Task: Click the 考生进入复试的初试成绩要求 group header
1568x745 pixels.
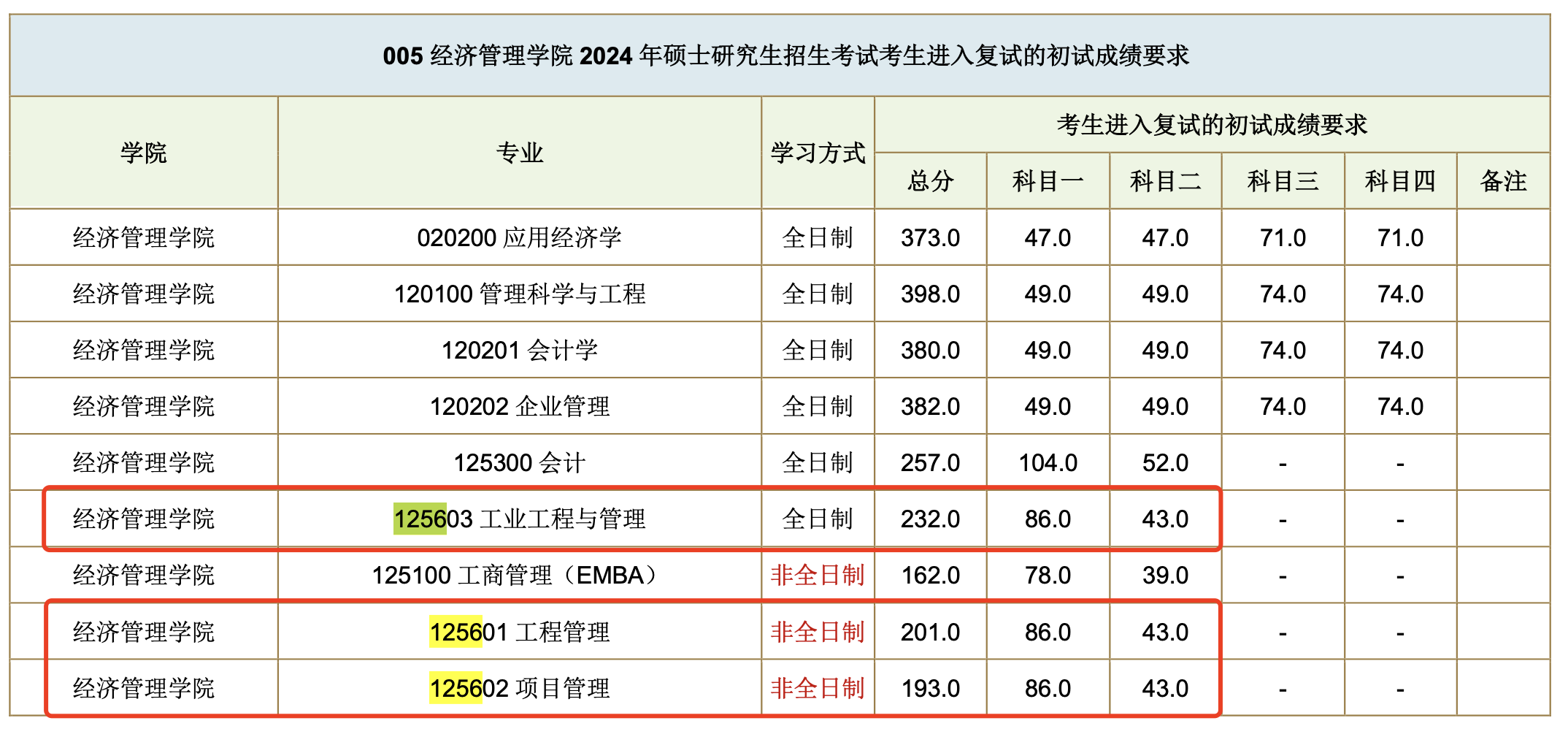Action: click(x=1212, y=125)
